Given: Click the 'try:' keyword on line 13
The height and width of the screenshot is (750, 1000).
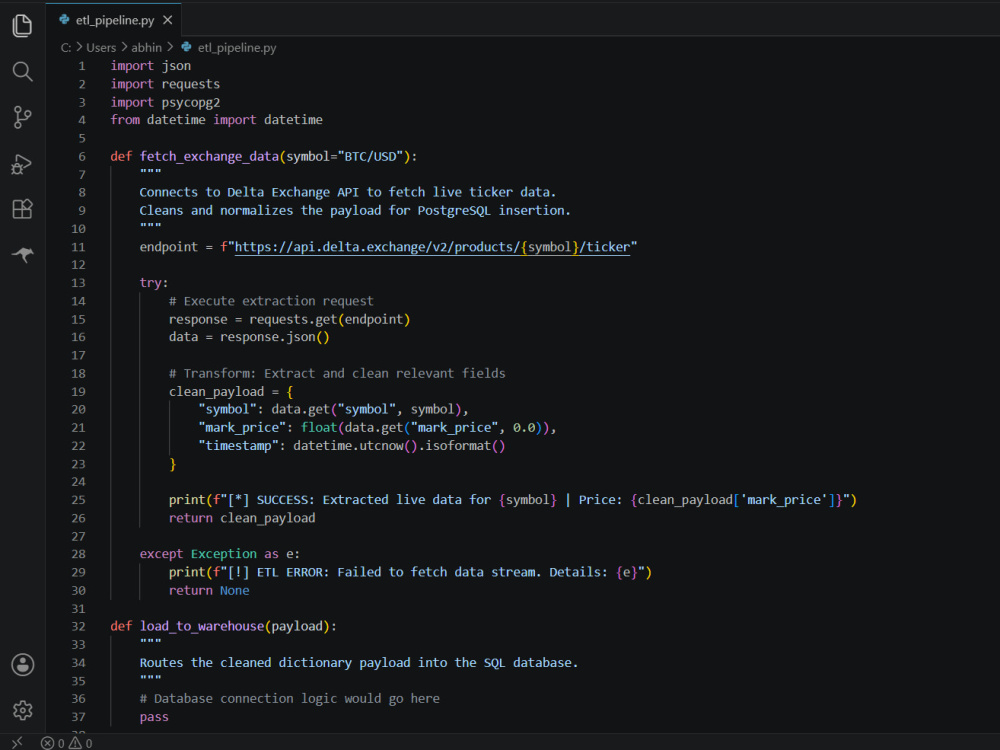Looking at the screenshot, I should (154, 283).
